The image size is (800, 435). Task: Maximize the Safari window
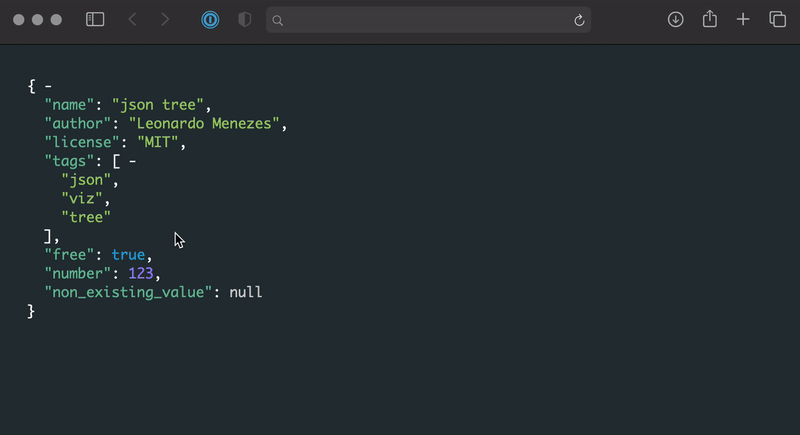point(56,20)
